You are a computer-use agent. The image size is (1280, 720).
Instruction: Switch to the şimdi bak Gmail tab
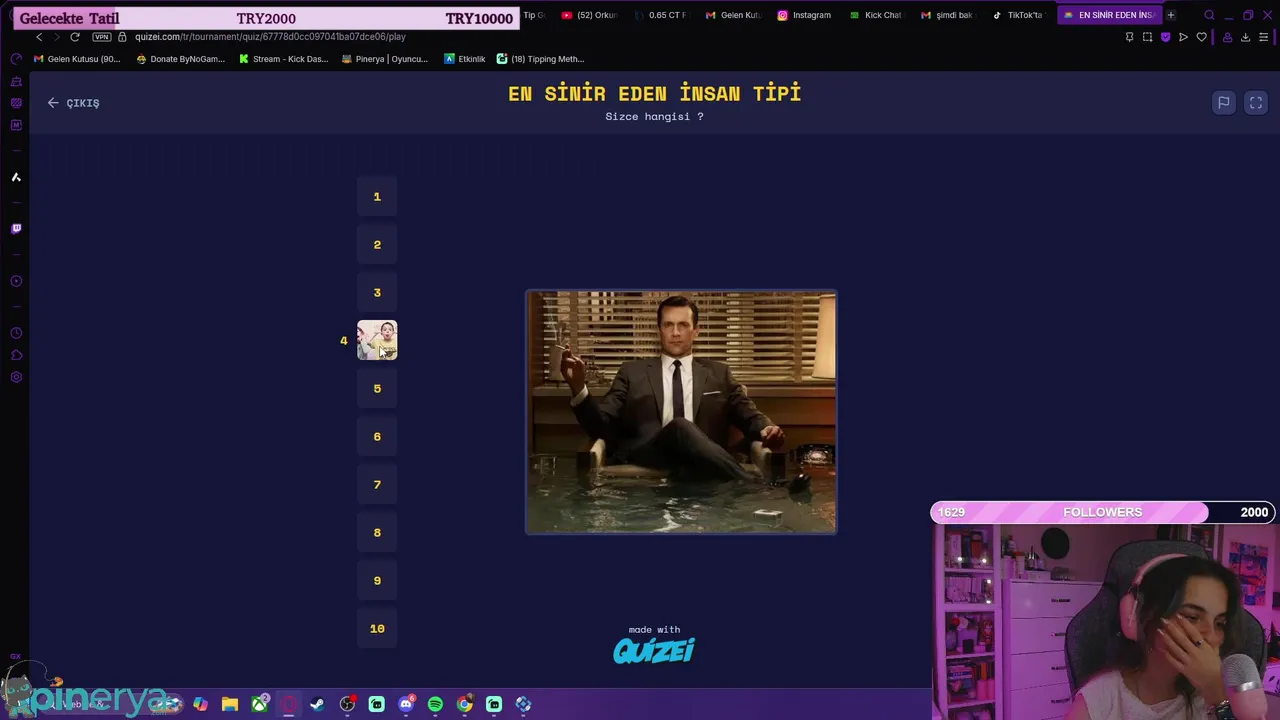pyautogui.click(x=947, y=15)
